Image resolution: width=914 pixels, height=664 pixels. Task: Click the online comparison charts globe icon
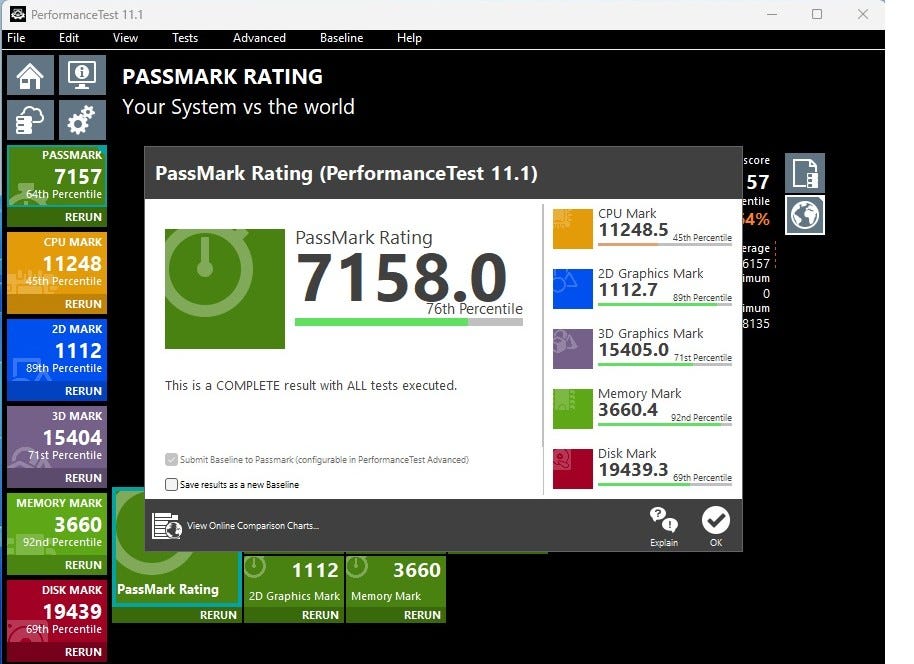tap(167, 526)
